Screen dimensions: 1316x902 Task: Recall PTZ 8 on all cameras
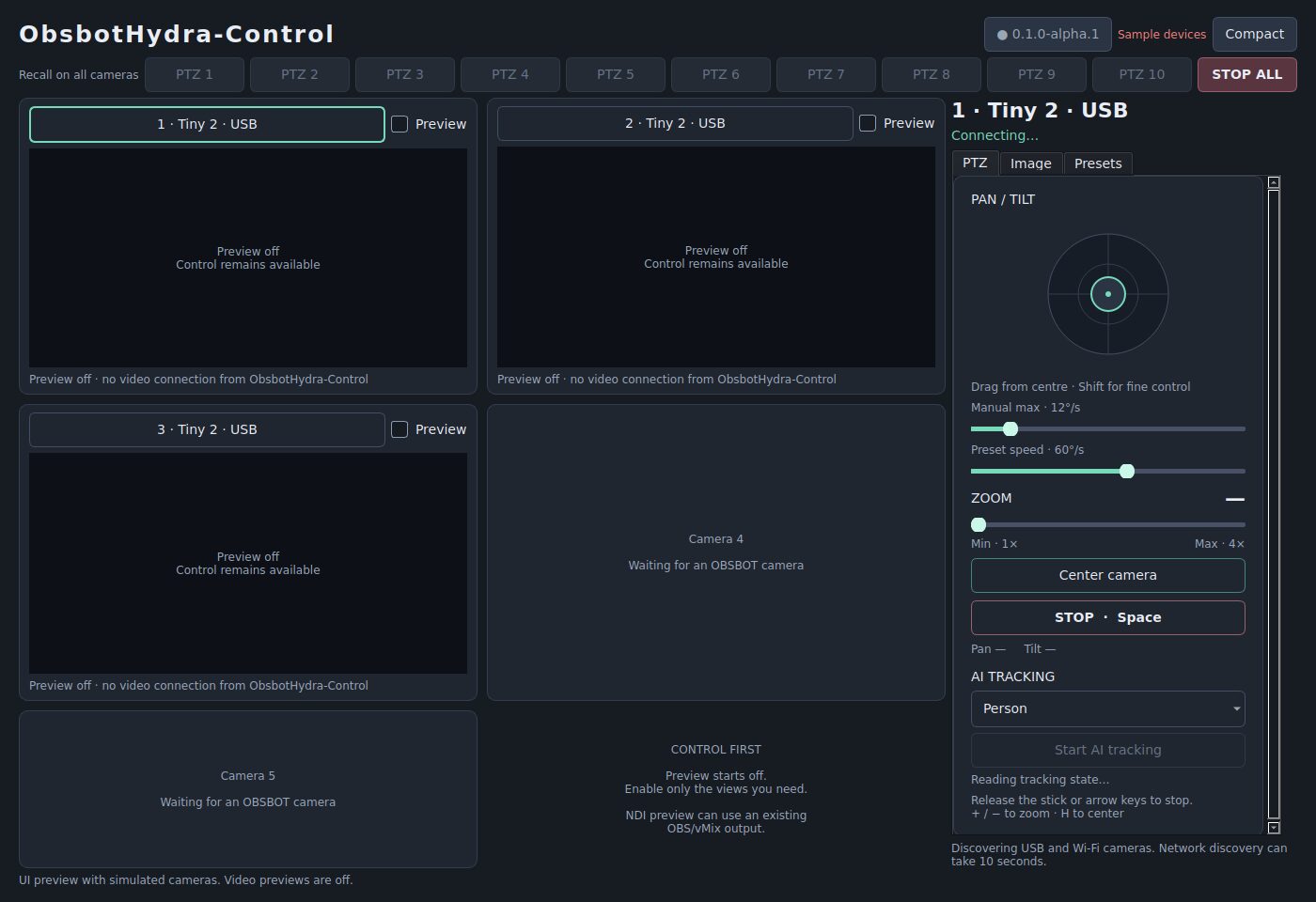point(932,74)
